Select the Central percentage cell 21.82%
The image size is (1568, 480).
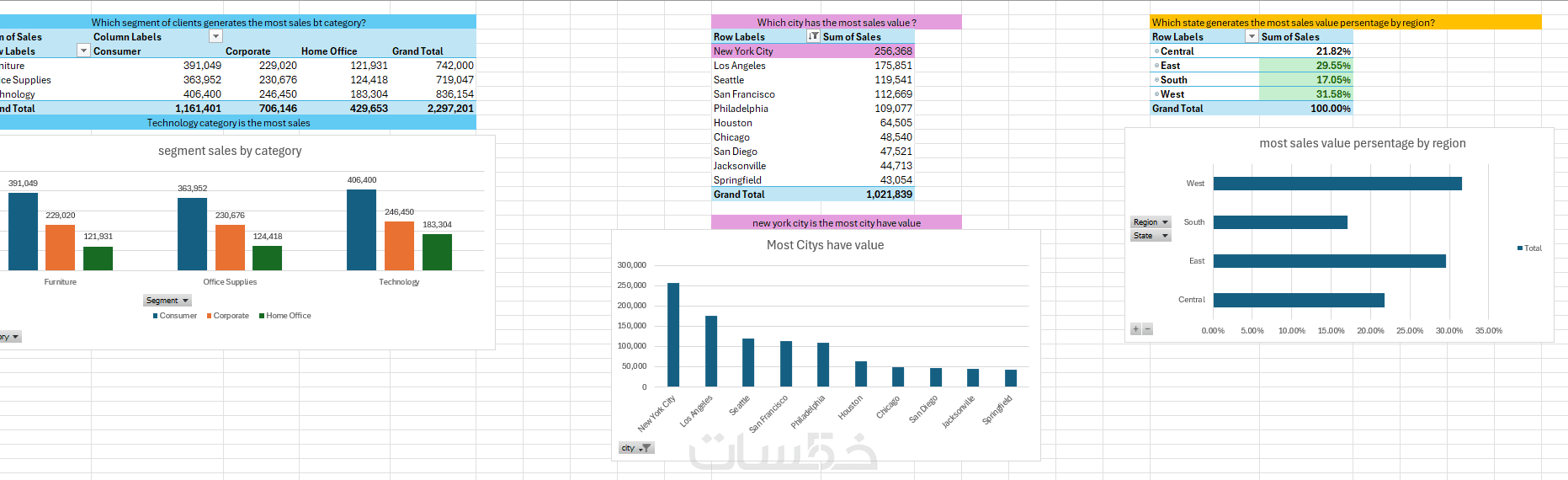coord(1306,51)
